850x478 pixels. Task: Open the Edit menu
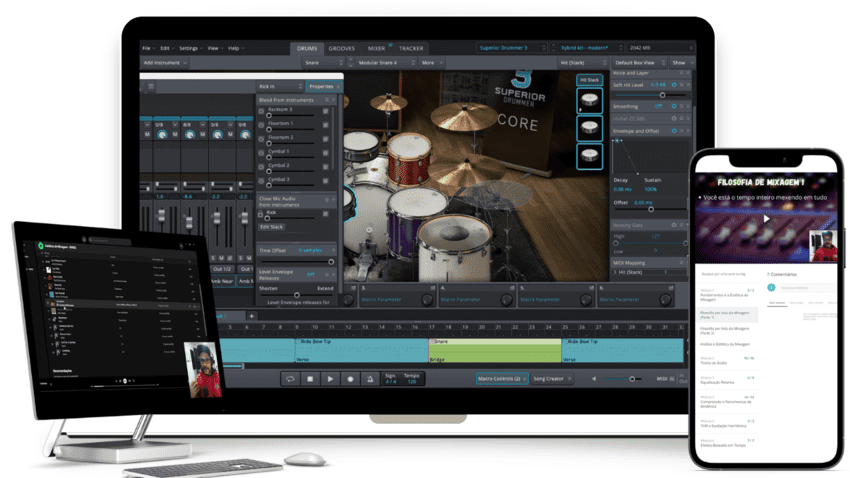(x=168, y=48)
